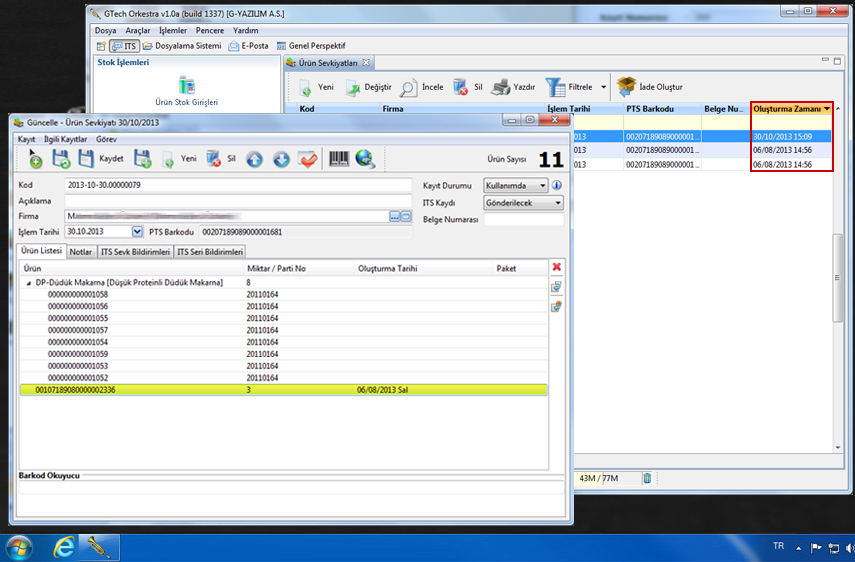Screen dimensions: 855x562
Task: Click the Kaydet save button
Action: tap(101, 159)
